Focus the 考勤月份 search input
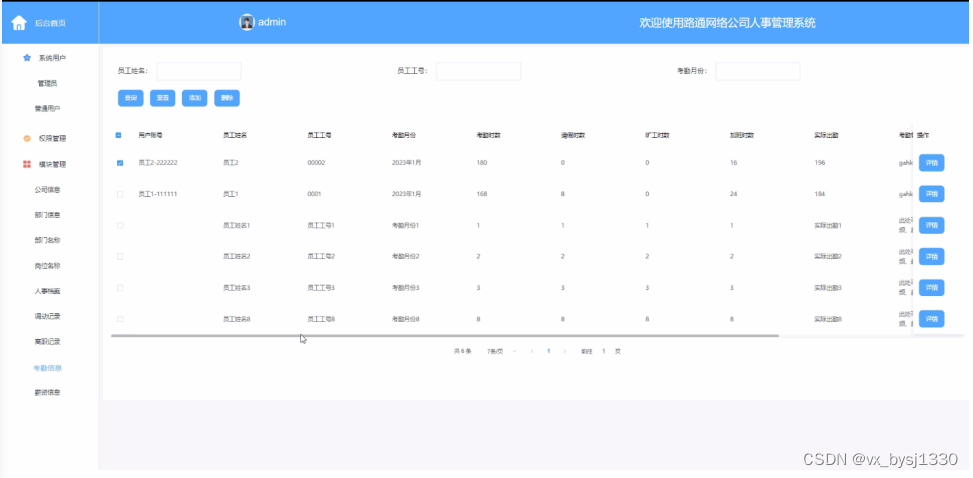Viewport: 973px width, 478px height. pyautogui.click(x=758, y=71)
